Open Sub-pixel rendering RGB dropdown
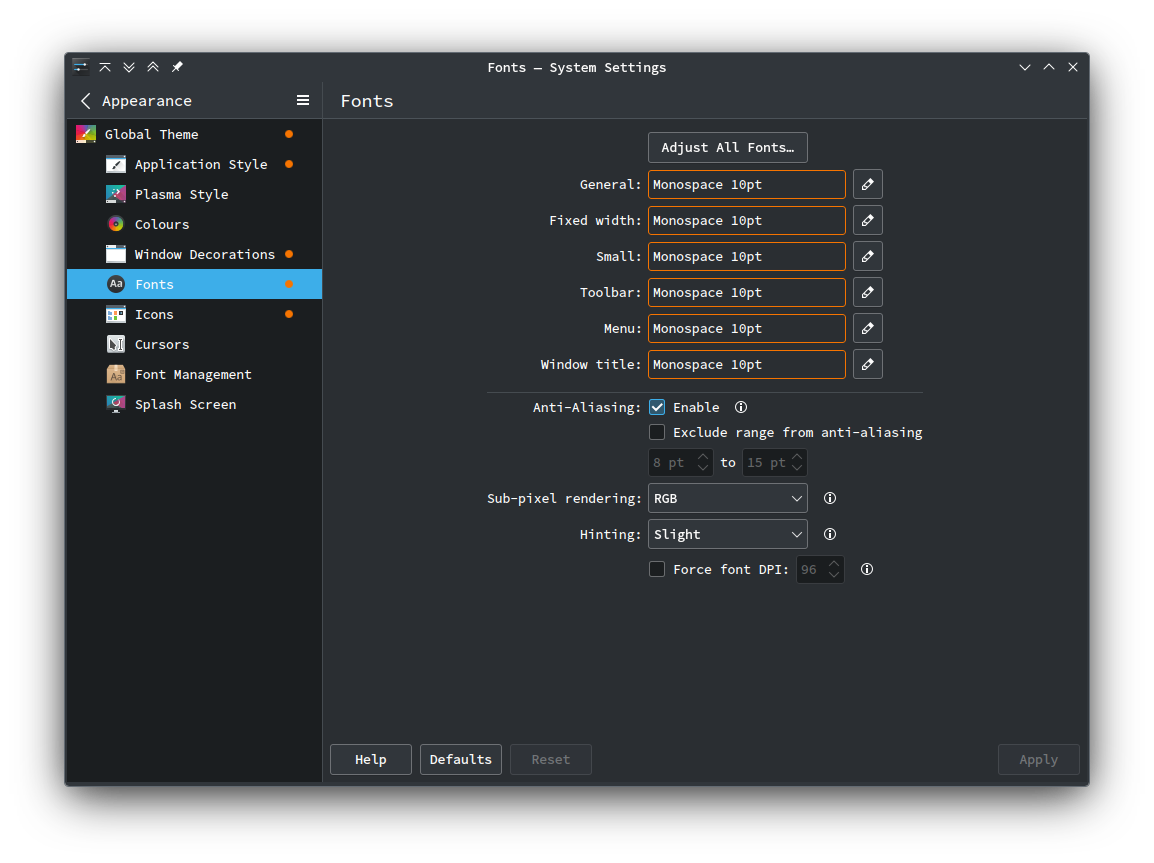 coord(728,499)
